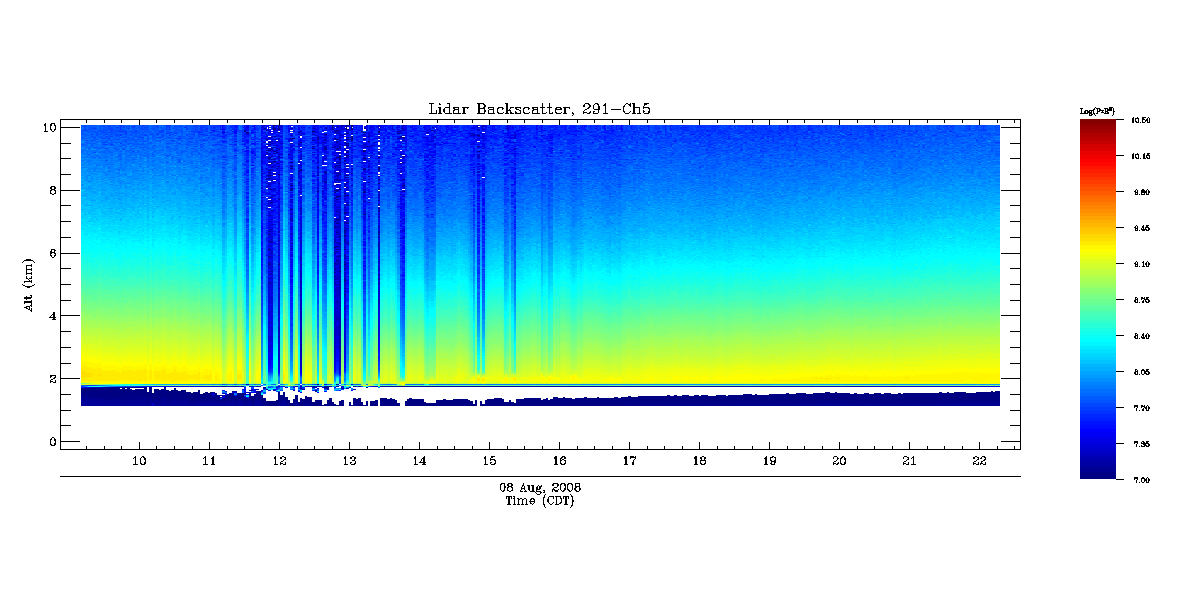Click the colorbar value '8.40'

[1141, 336]
